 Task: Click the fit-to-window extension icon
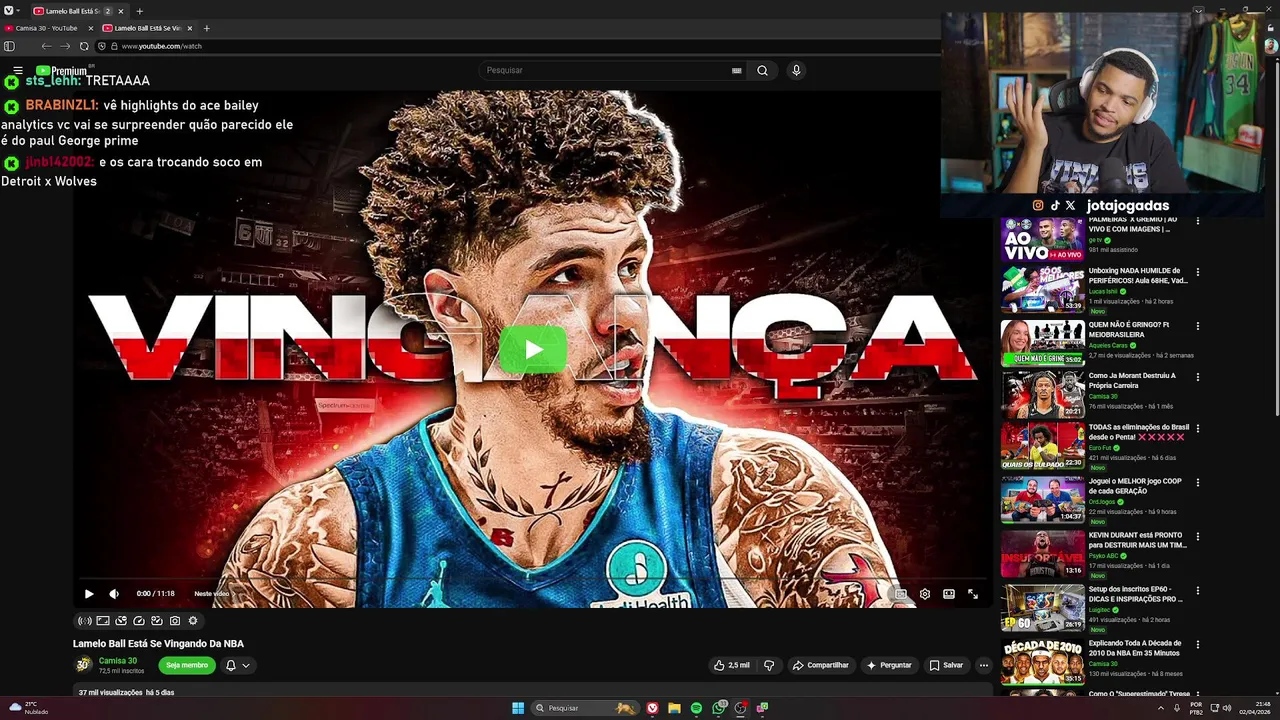[x=103, y=621]
